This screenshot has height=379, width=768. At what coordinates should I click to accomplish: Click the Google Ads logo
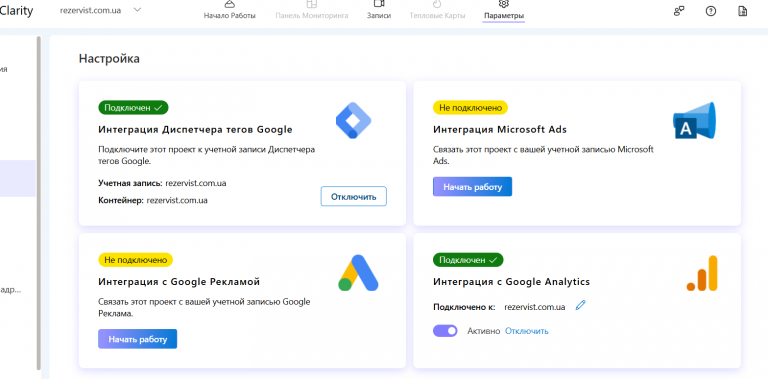point(358,273)
